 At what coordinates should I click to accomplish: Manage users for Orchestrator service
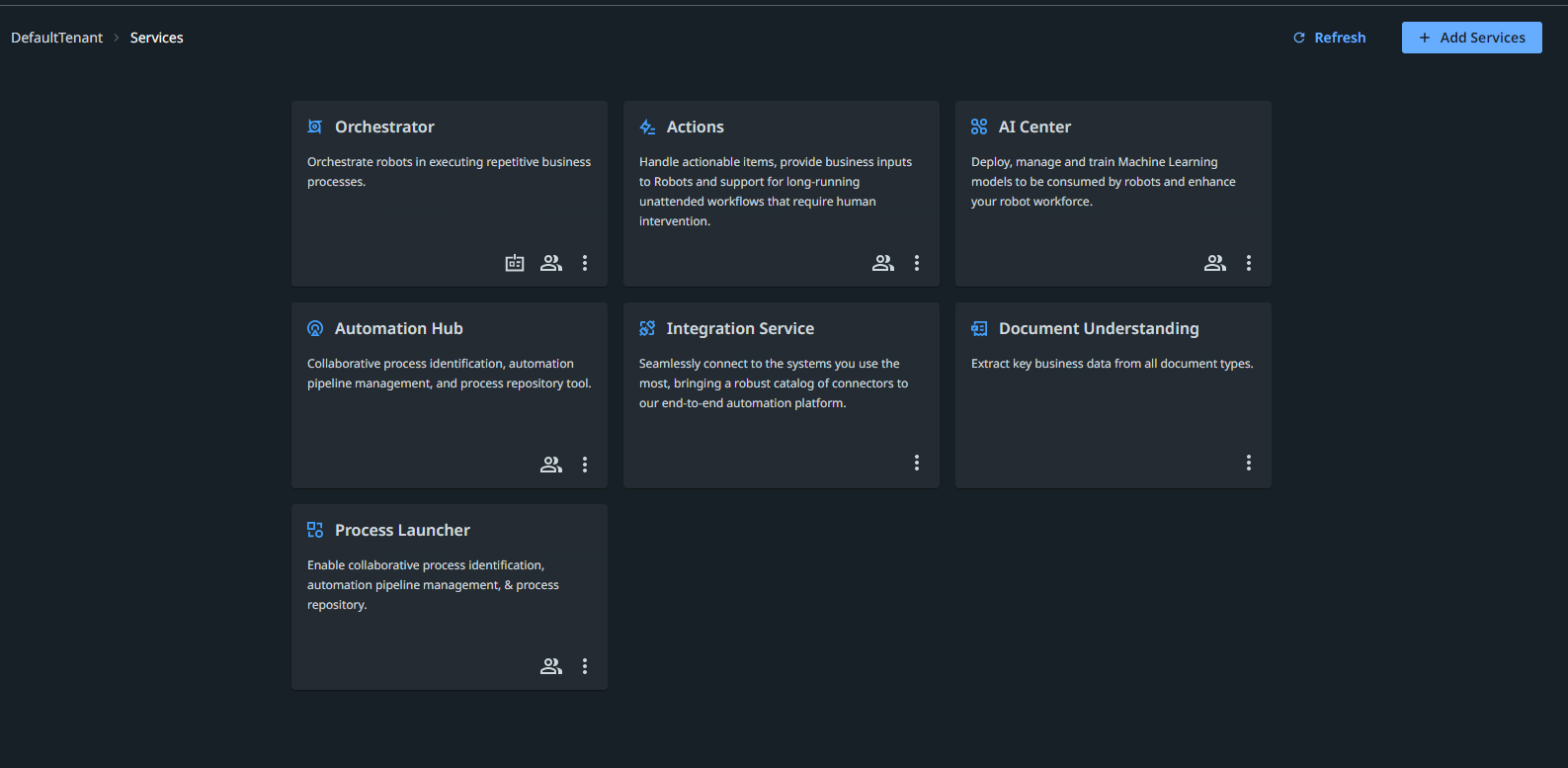551,263
